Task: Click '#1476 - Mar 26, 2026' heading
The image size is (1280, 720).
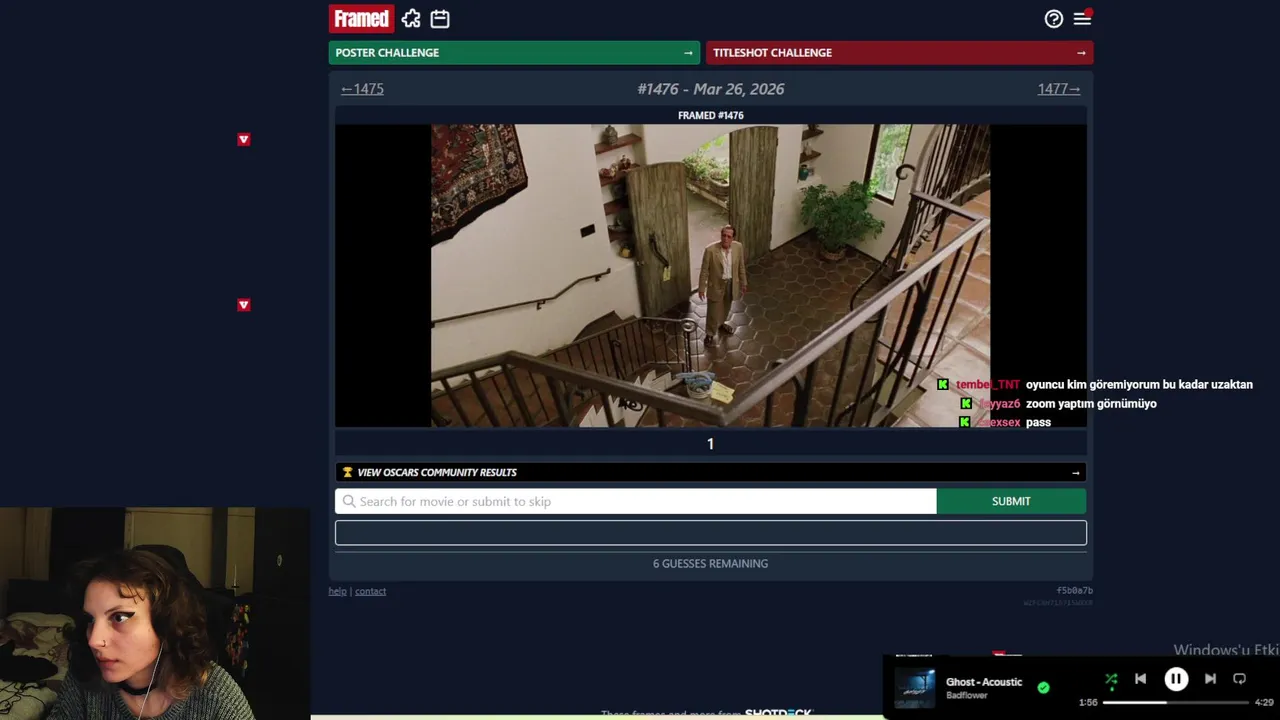Action: (x=711, y=89)
